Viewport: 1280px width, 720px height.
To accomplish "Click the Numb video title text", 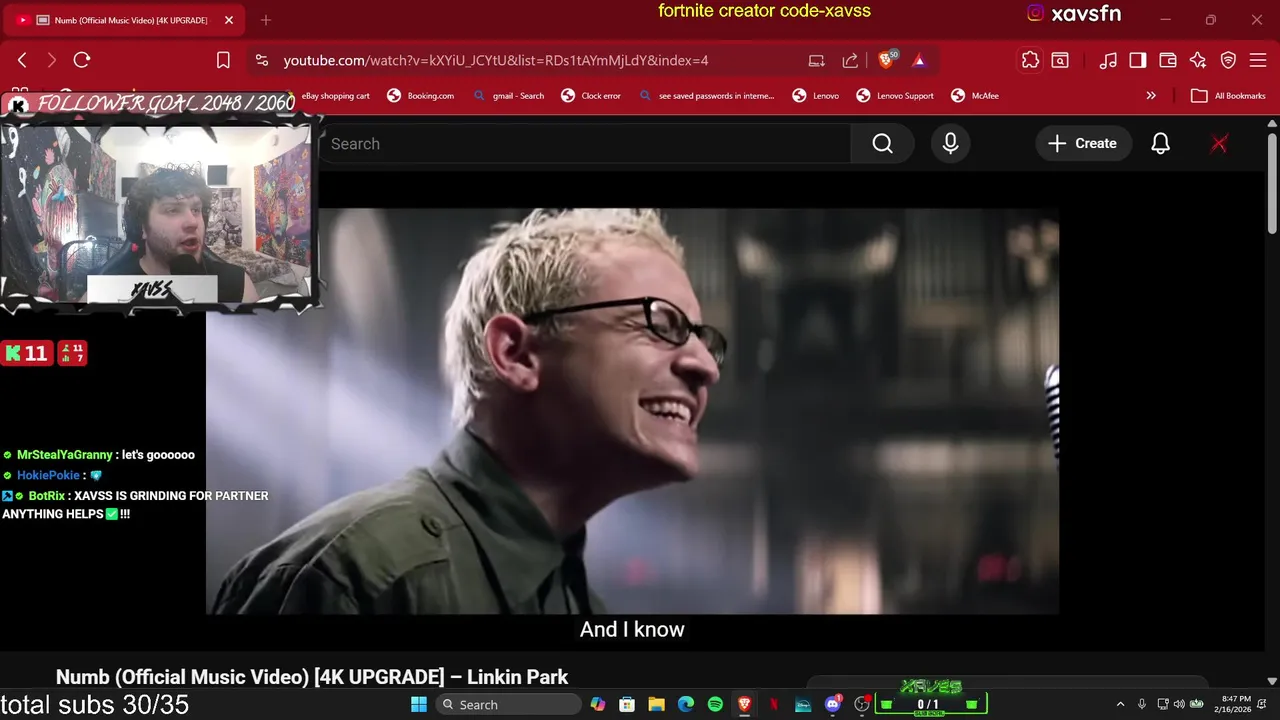I will [x=312, y=677].
